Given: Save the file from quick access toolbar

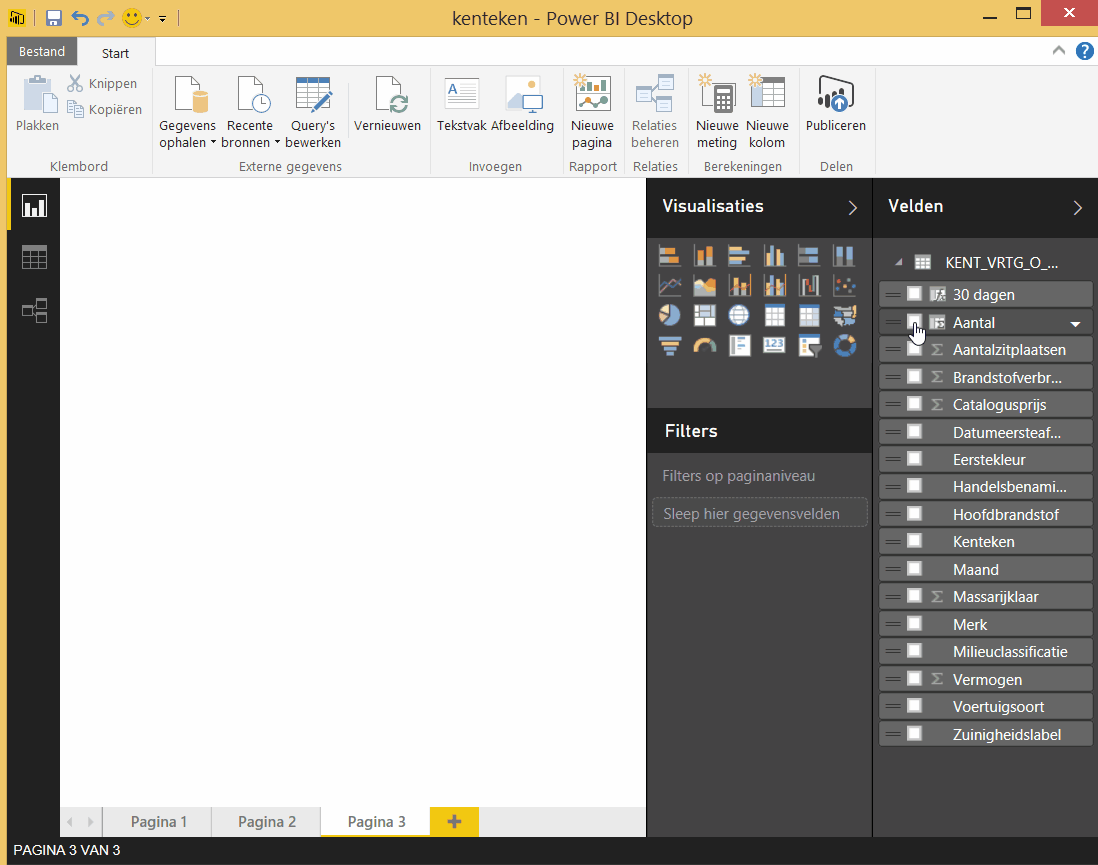Looking at the screenshot, I should [53, 18].
